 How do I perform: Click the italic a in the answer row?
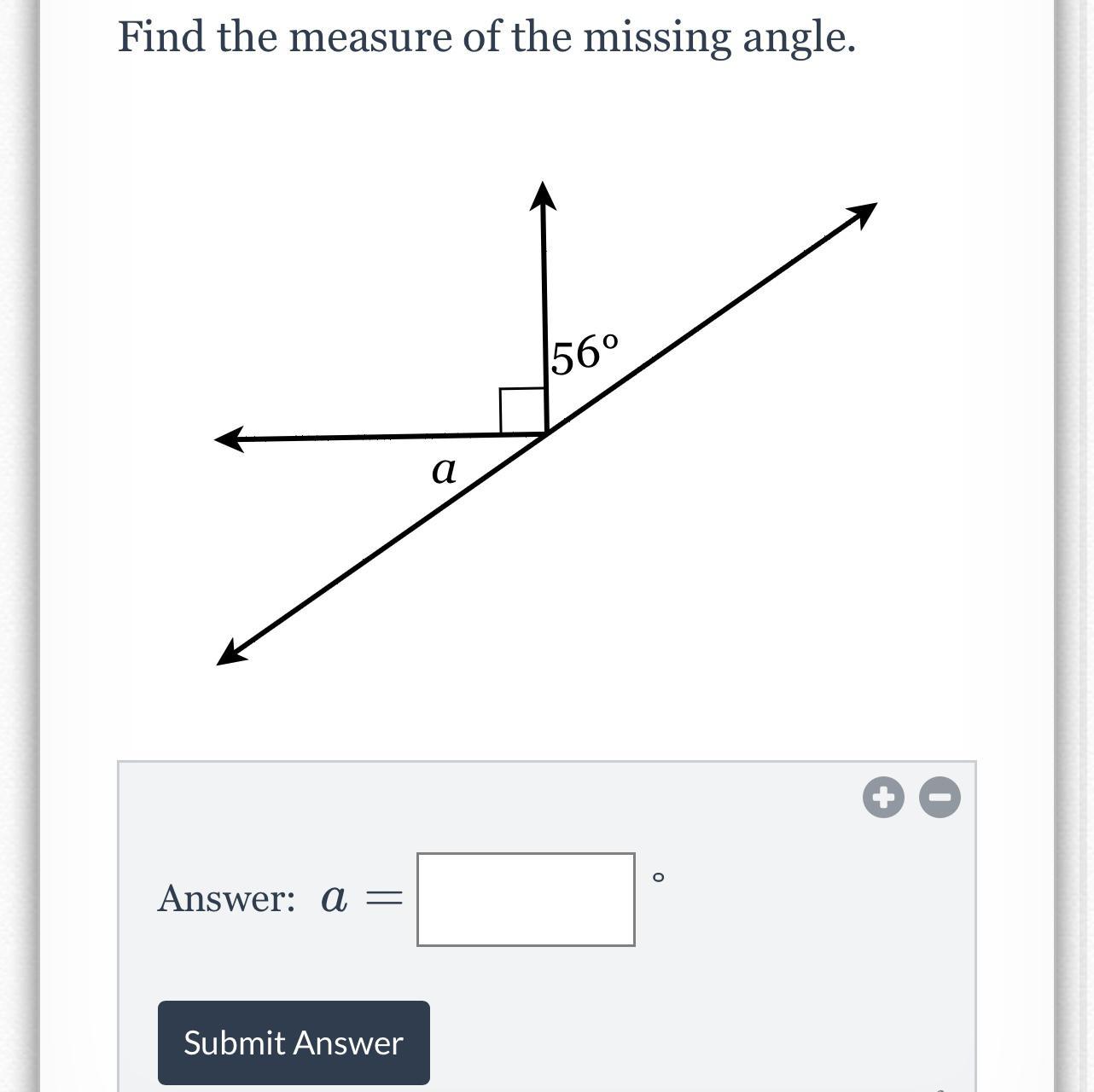(x=334, y=898)
